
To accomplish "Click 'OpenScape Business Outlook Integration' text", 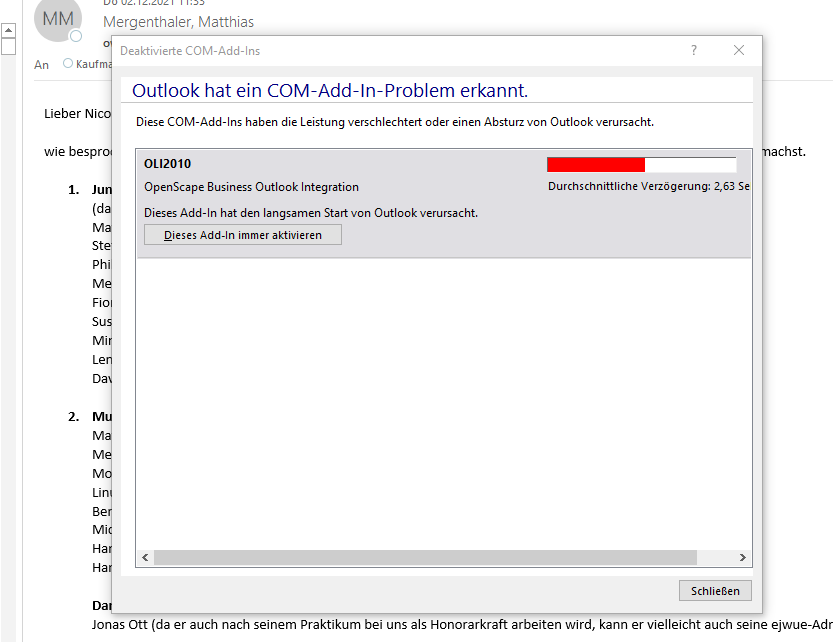I will pyautogui.click(x=251, y=187).
